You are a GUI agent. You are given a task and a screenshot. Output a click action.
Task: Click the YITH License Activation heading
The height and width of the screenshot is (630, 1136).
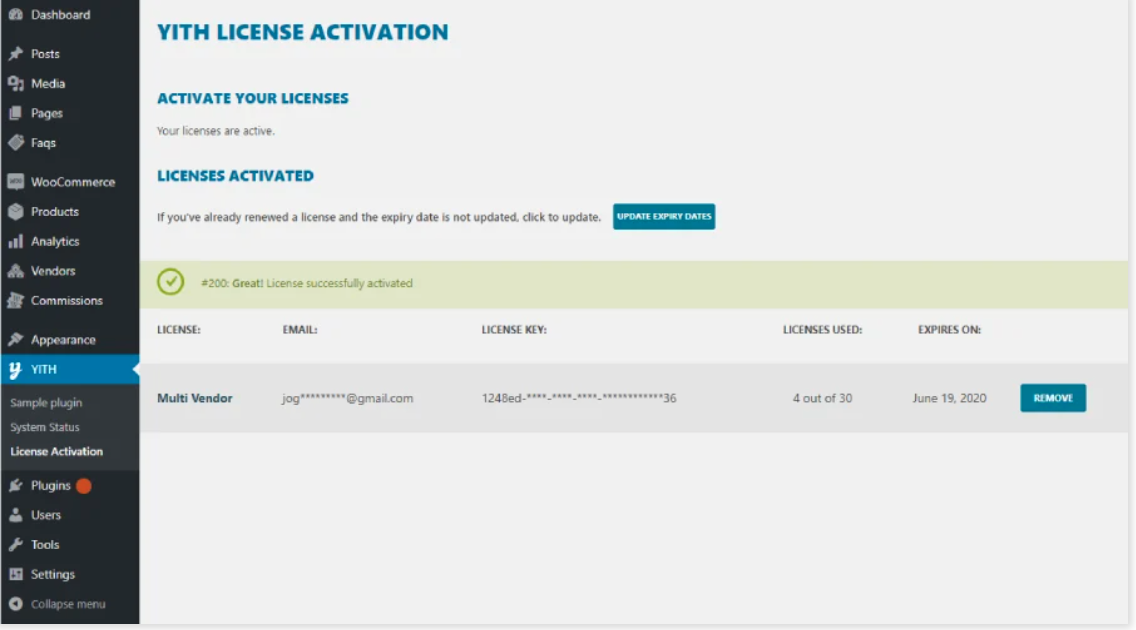[x=303, y=32]
